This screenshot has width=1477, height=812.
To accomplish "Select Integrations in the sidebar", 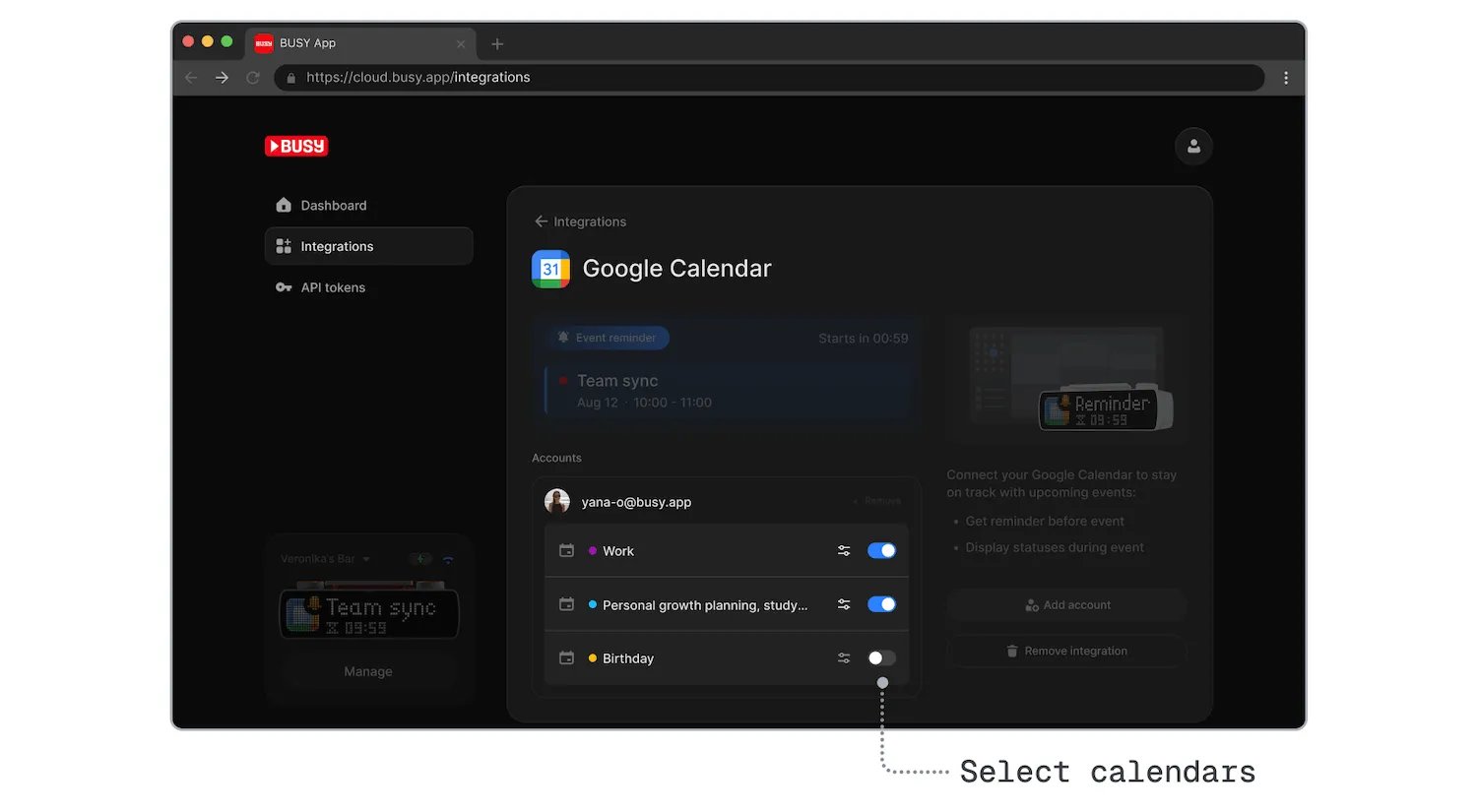I will tap(368, 246).
